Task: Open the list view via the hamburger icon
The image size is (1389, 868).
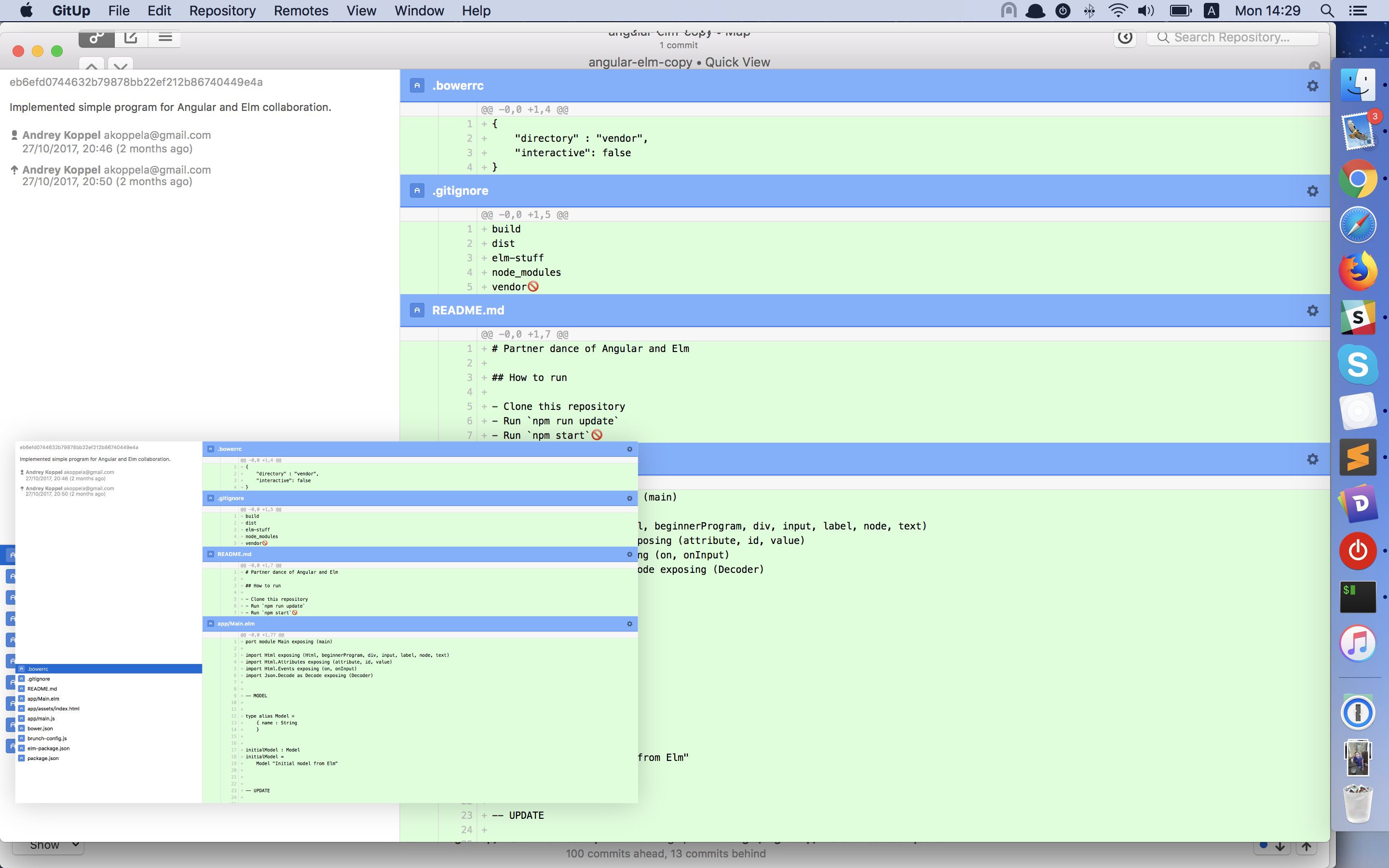Action: (x=165, y=38)
